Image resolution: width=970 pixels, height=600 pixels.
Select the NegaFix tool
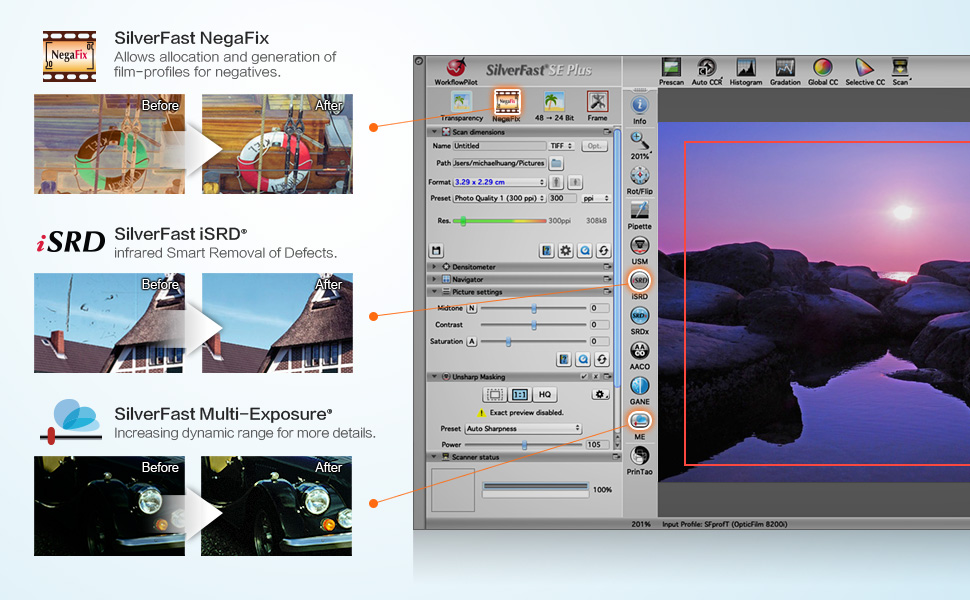click(x=507, y=104)
